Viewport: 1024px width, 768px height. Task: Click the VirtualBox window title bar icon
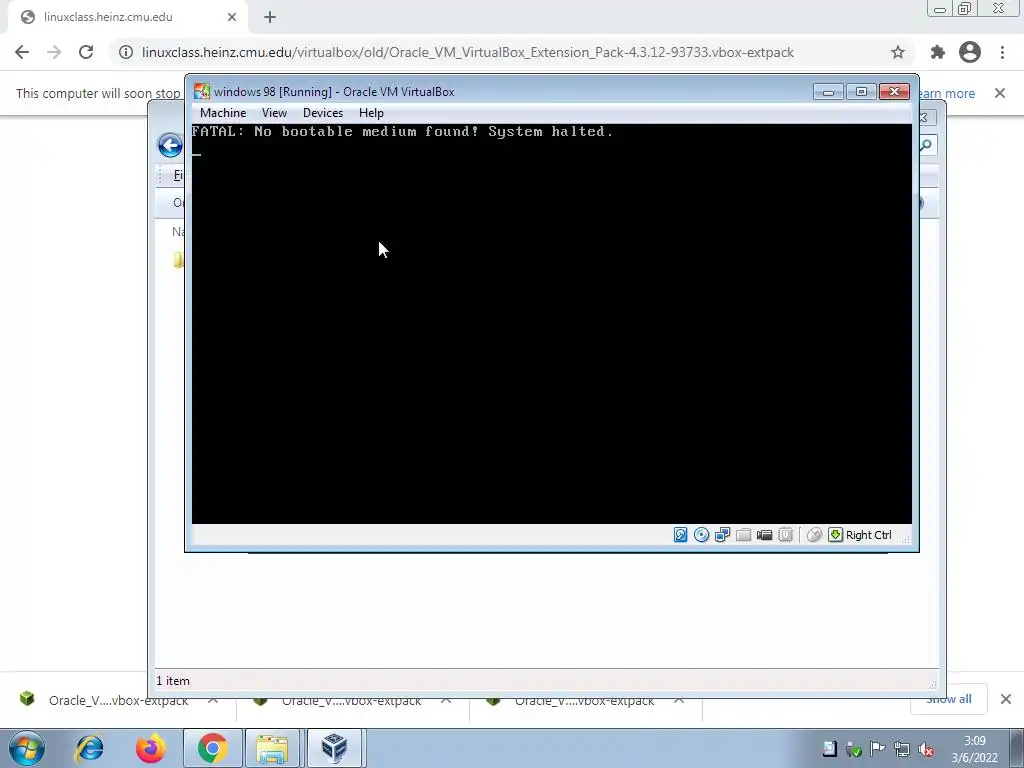click(202, 91)
